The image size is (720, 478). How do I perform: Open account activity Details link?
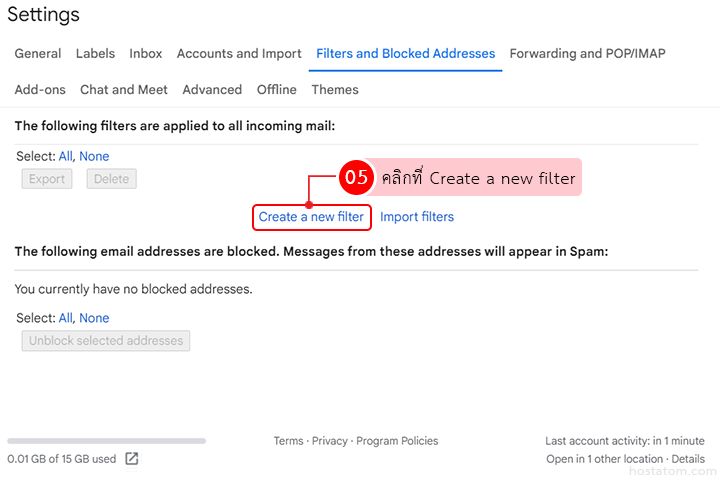click(x=688, y=460)
